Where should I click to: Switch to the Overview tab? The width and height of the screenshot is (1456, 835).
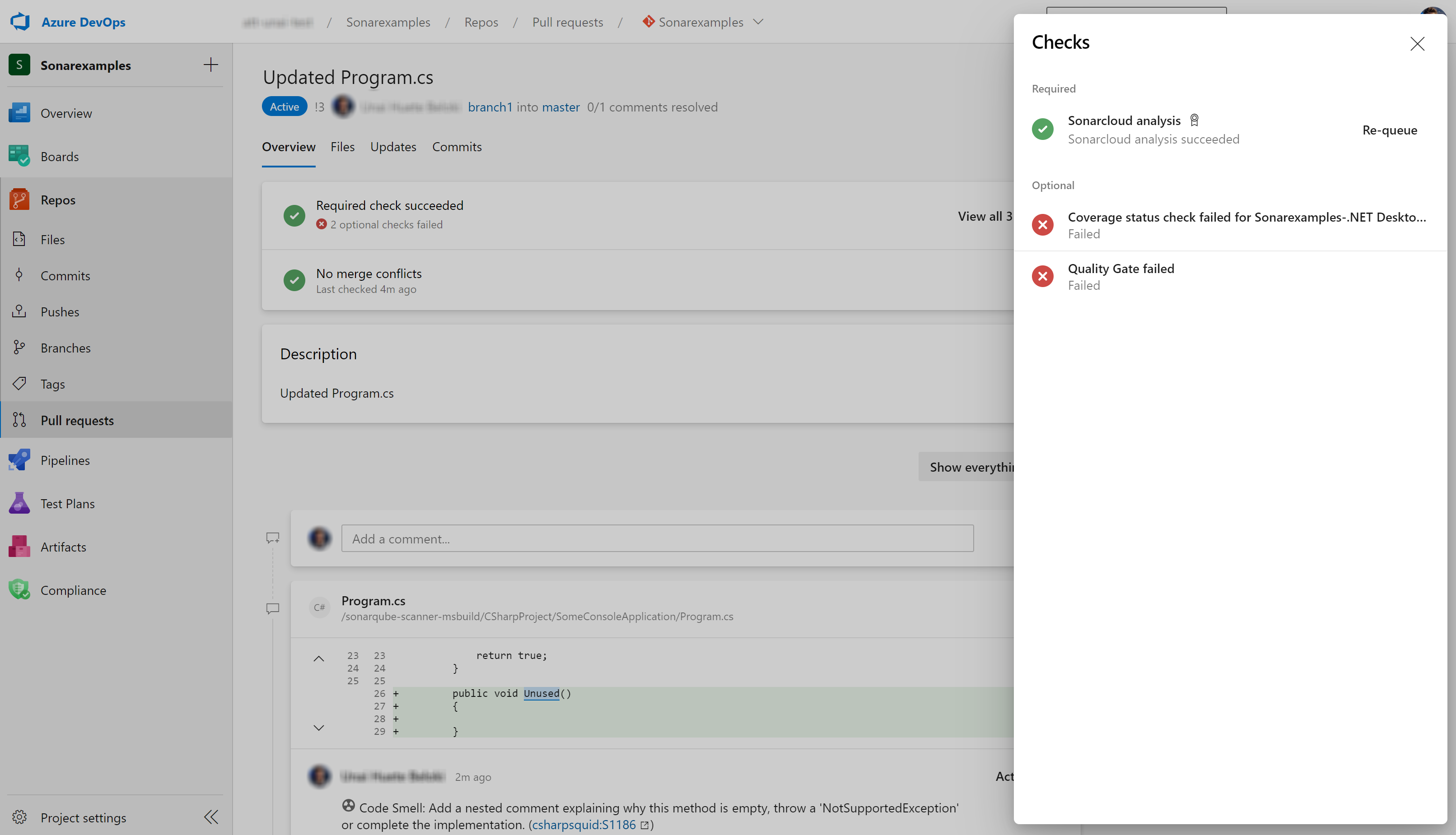(x=289, y=147)
